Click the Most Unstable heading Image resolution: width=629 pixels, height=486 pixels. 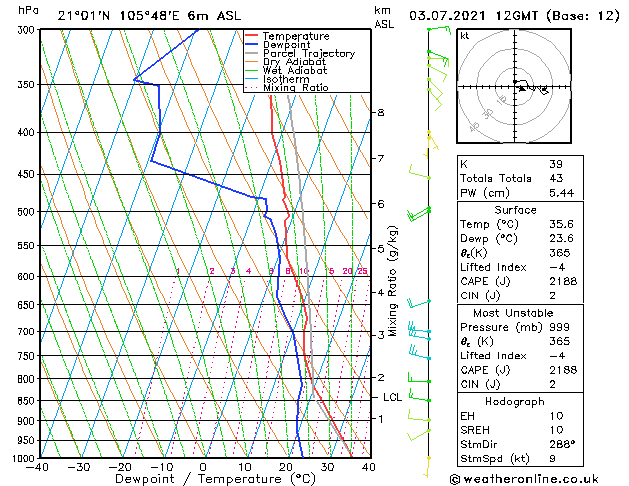coord(513,313)
